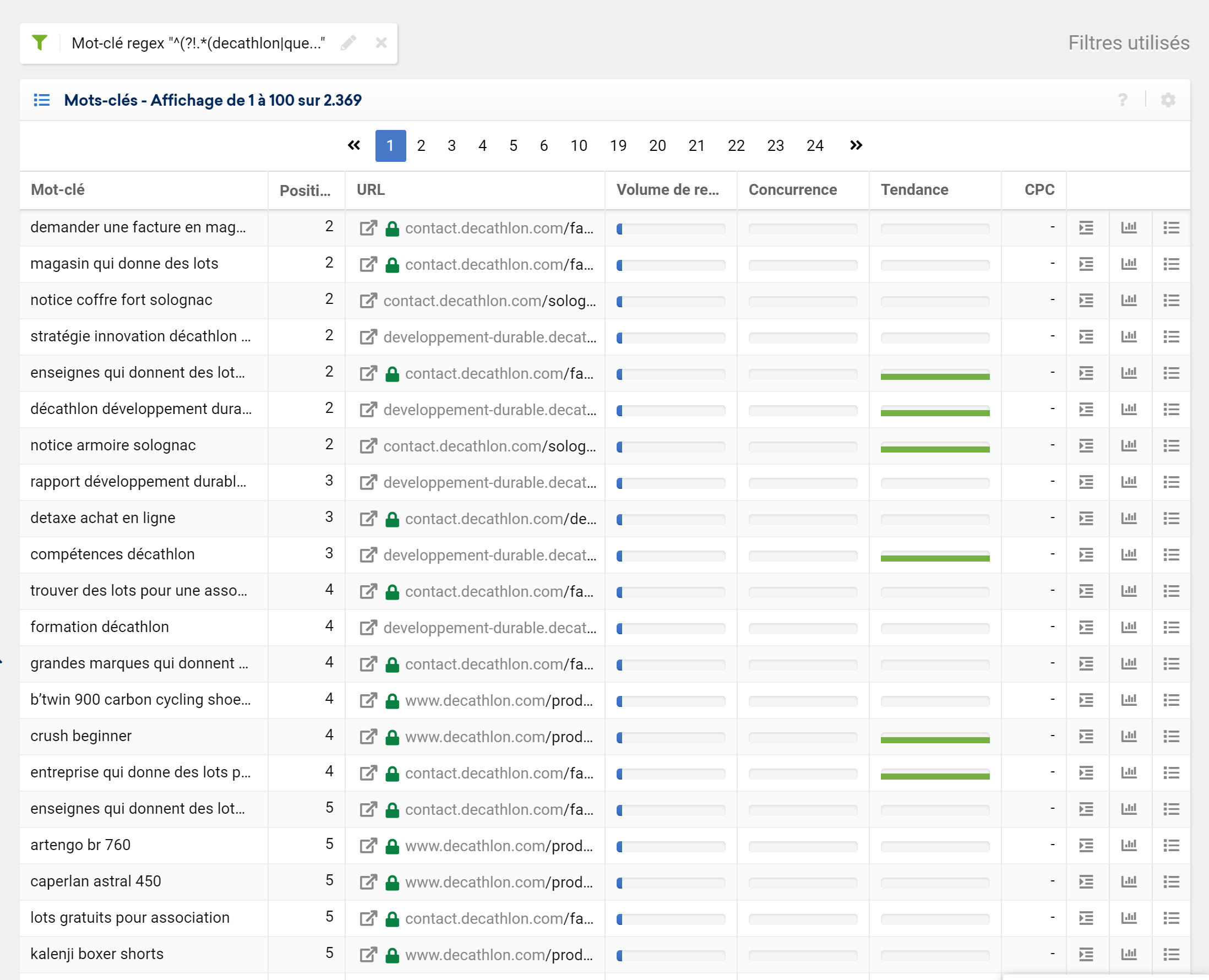Click 'Mots-clés - Affichage de 1 à 100' title
Viewport: 1209px width, 980px height.
coord(213,101)
